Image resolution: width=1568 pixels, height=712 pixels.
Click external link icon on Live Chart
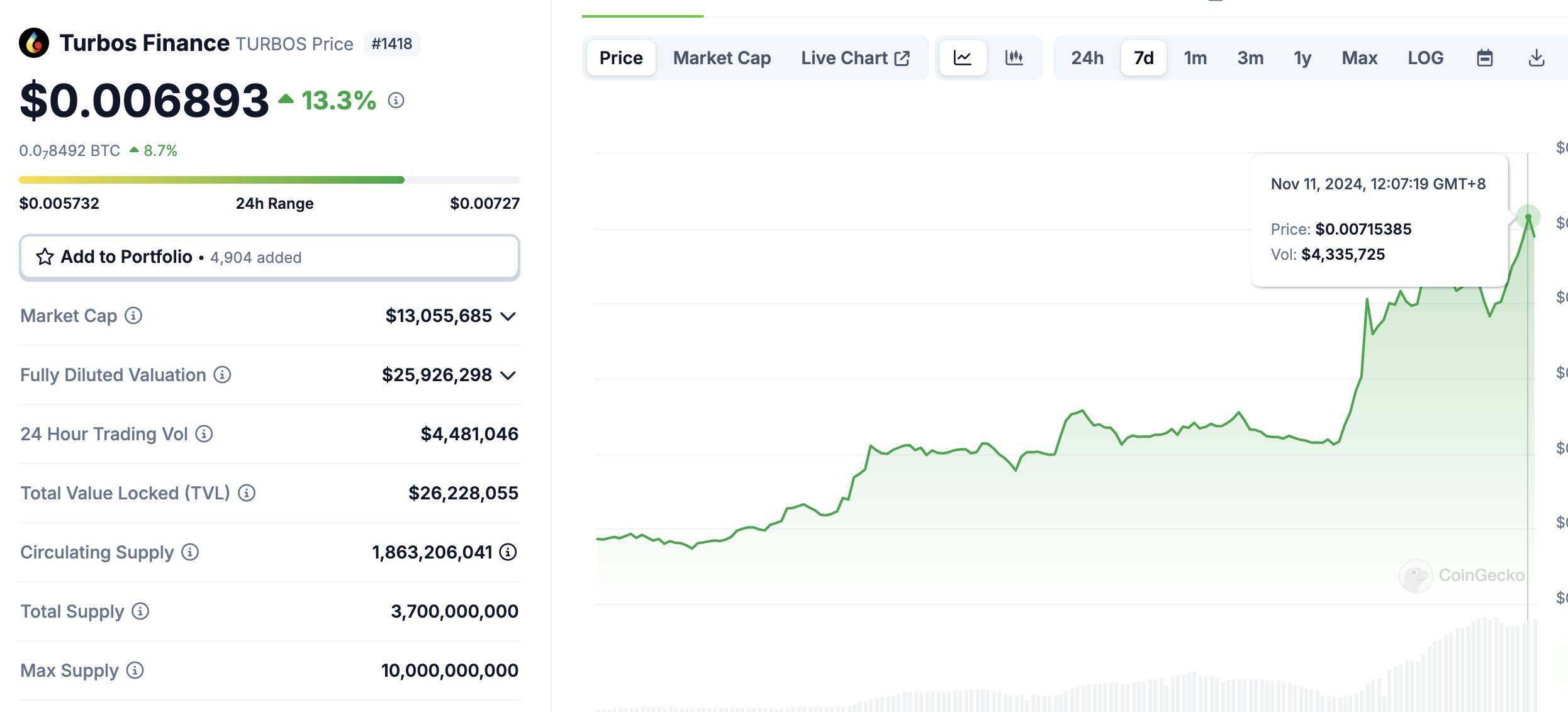coord(902,58)
